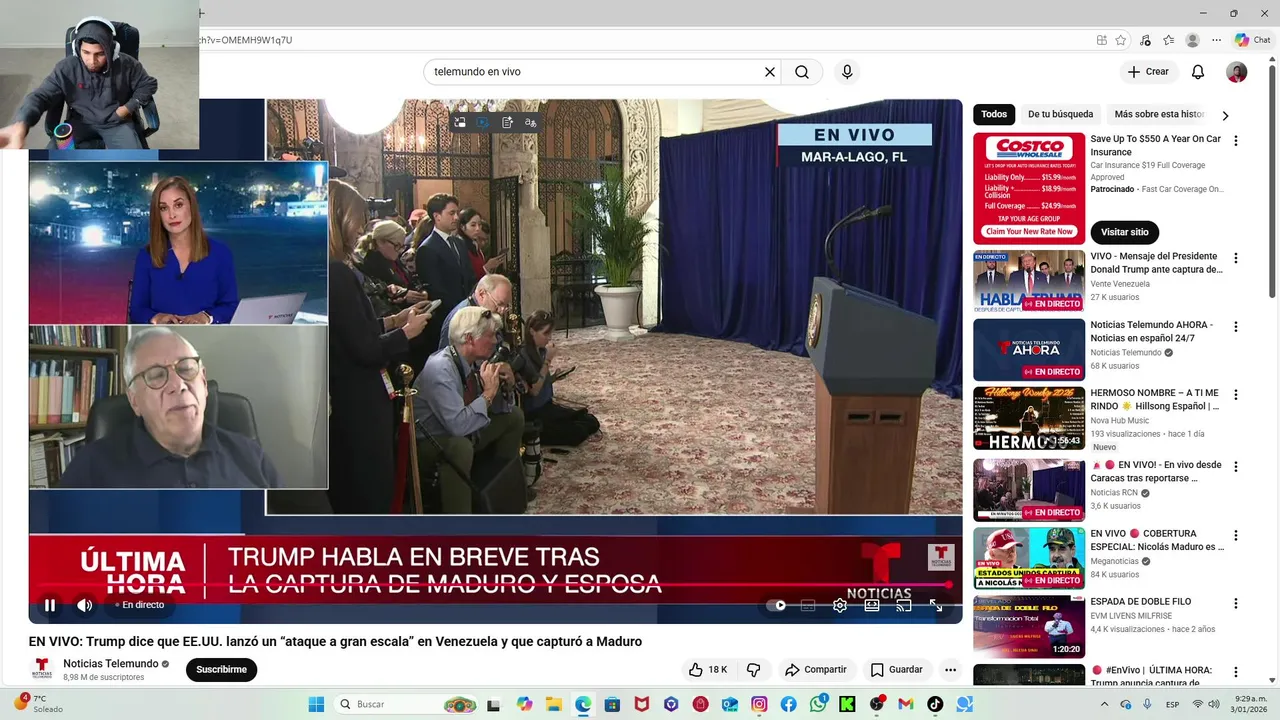Screen dimensions: 1280x720
Task: Pause the live video
Action: click(x=49, y=605)
